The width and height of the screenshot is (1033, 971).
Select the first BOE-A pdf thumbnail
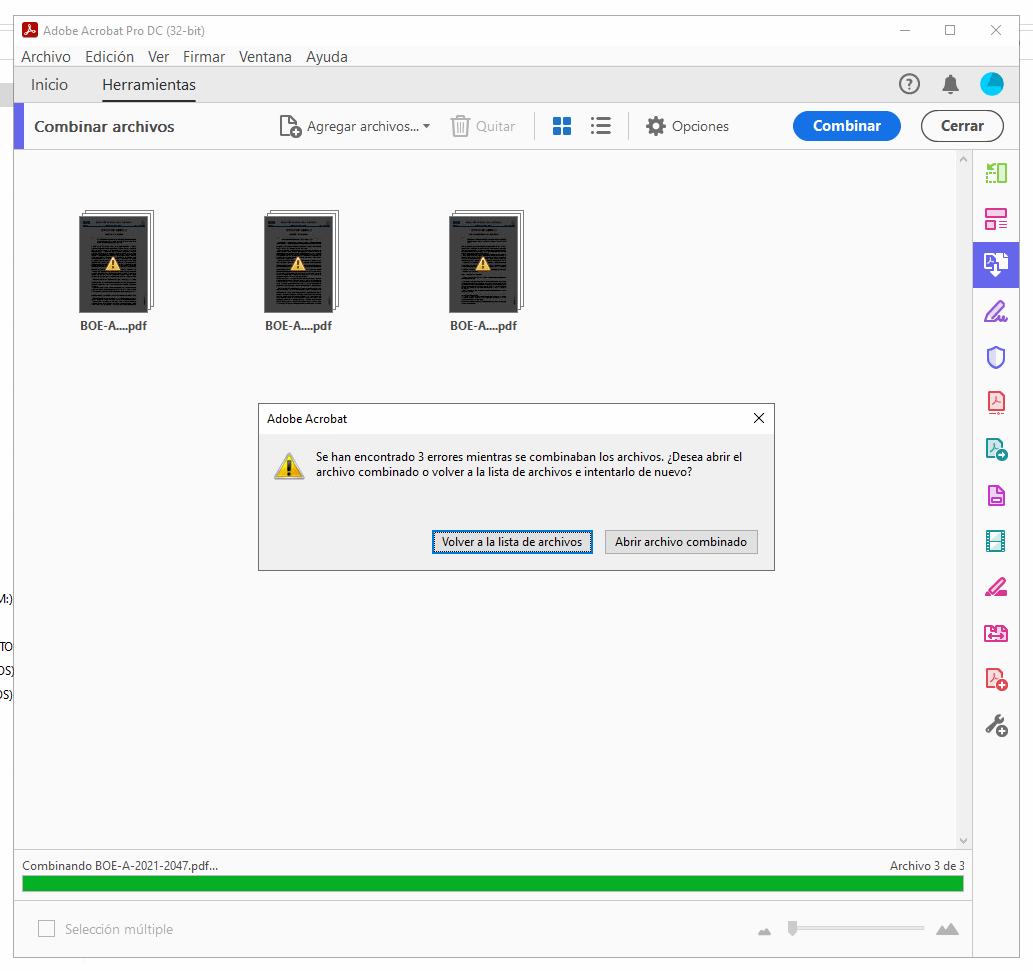pos(115,262)
